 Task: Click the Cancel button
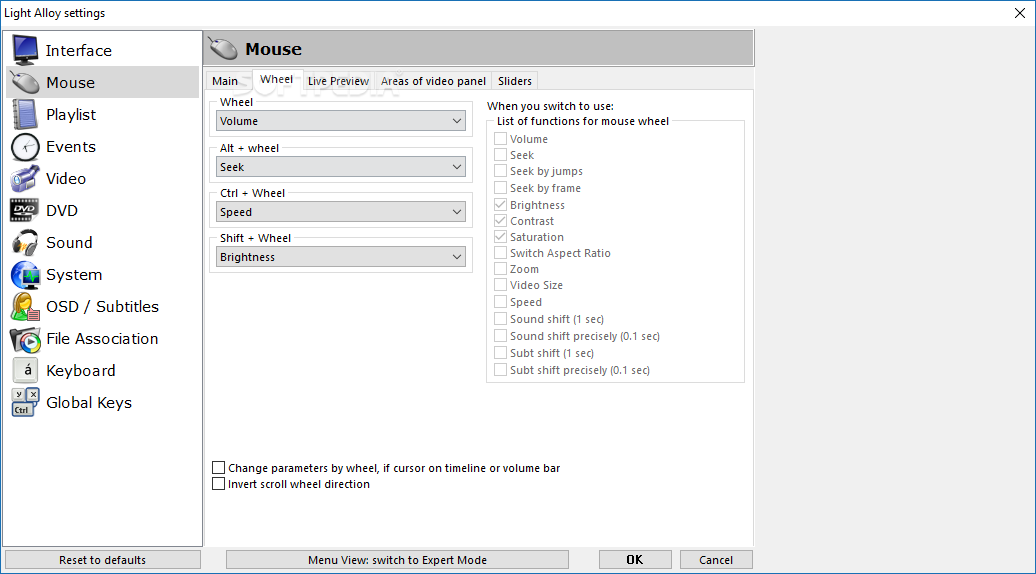pos(716,559)
